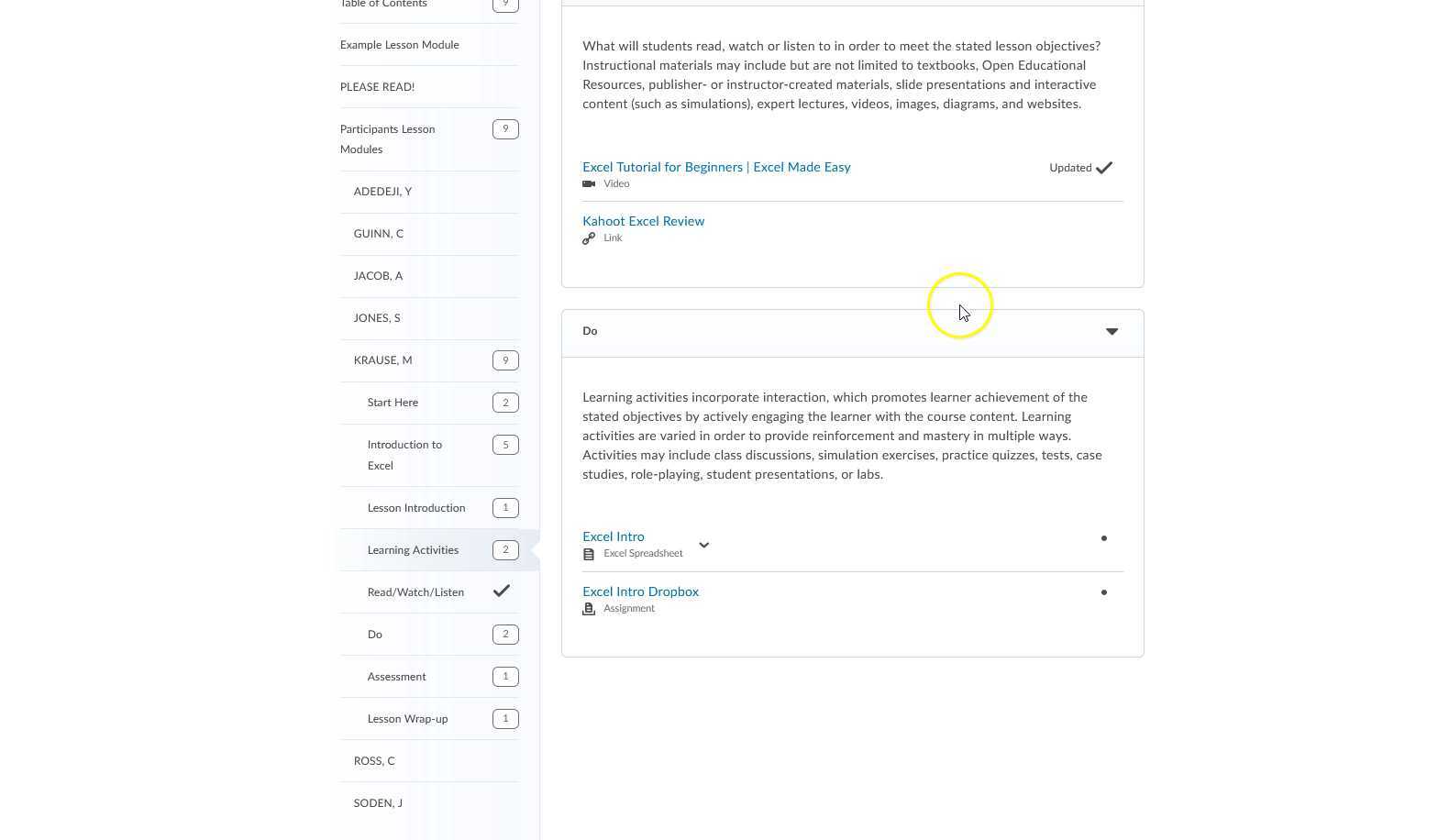This screenshot has height=840, width=1438.
Task: Click the video icon under Excel Tutorial
Action: pos(589,184)
